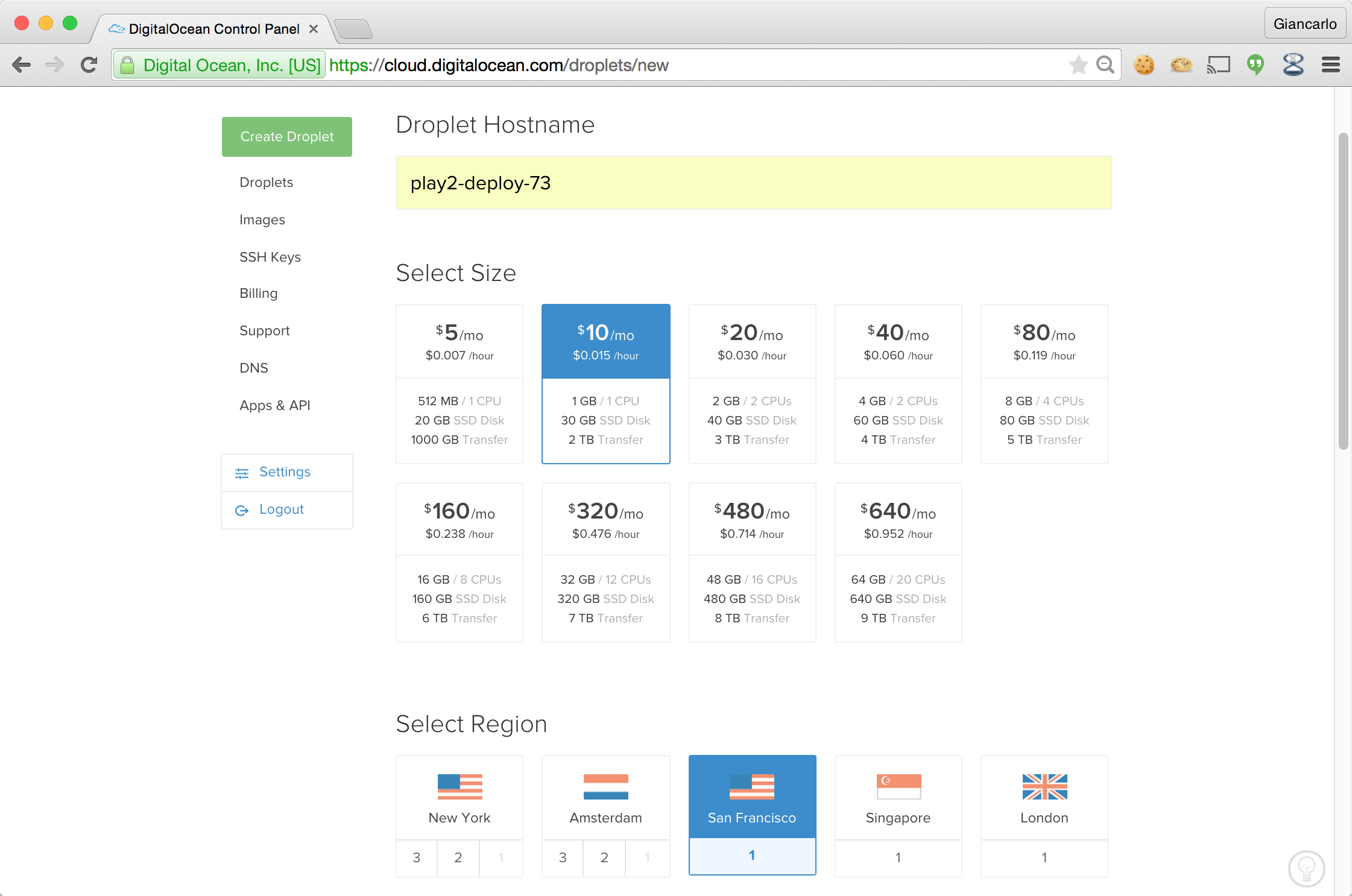This screenshot has width=1352, height=896.
Task: Open the Hangouts extension icon
Action: [x=1256, y=65]
